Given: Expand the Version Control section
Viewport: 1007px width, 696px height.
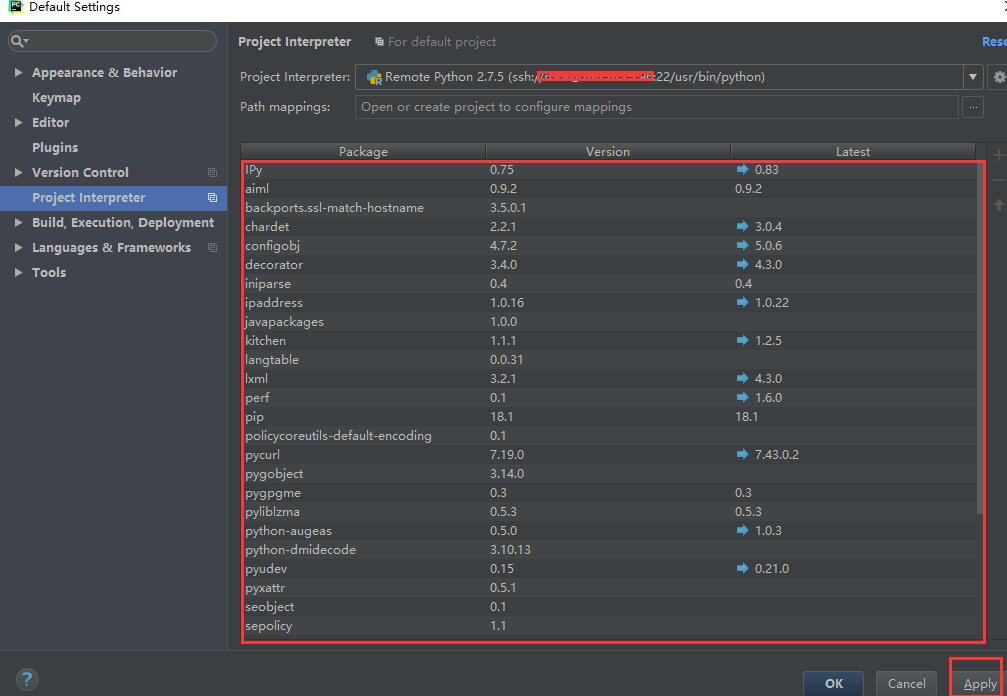Looking at the screenshot, I should [x=18, y=173].
